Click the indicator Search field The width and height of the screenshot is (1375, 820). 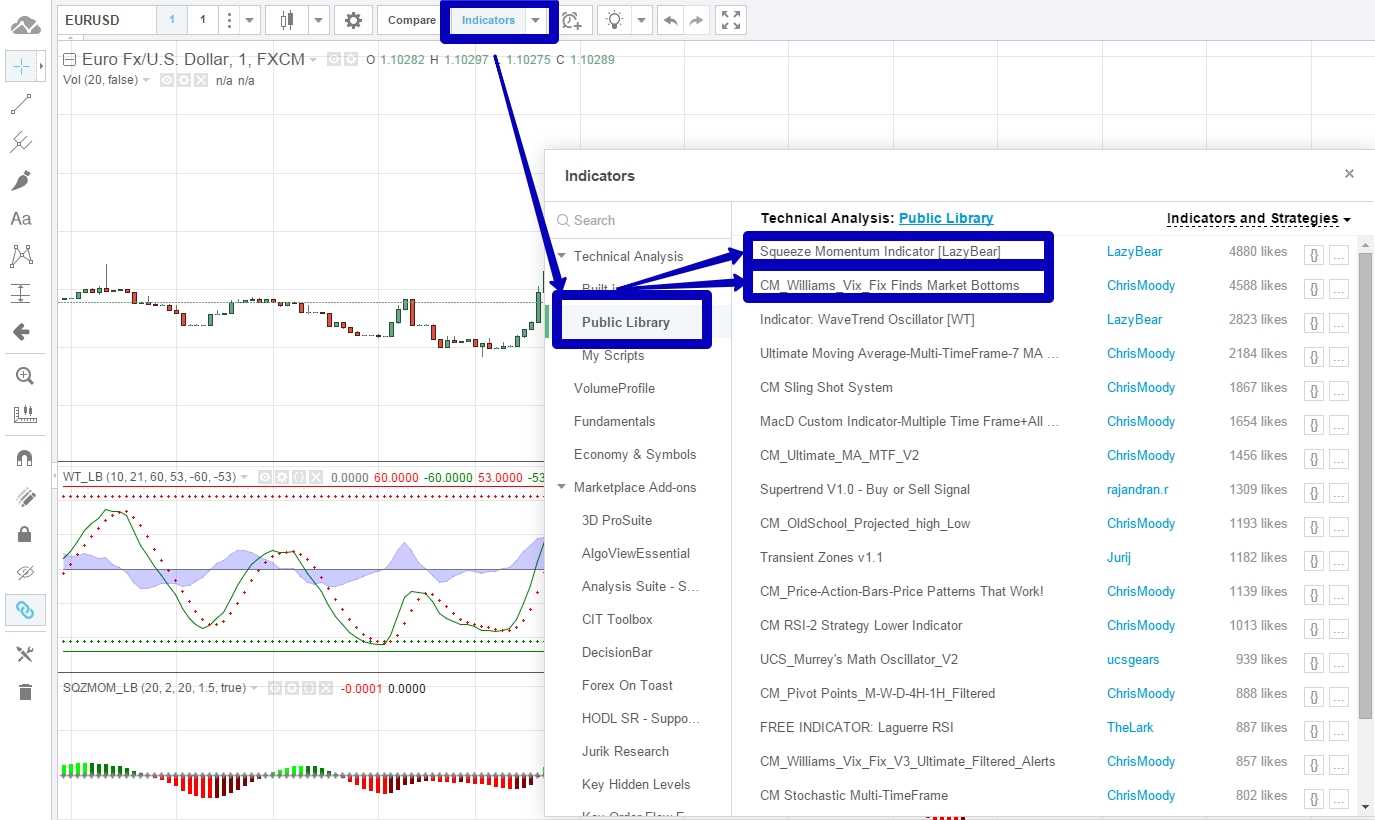pos(640,220)
